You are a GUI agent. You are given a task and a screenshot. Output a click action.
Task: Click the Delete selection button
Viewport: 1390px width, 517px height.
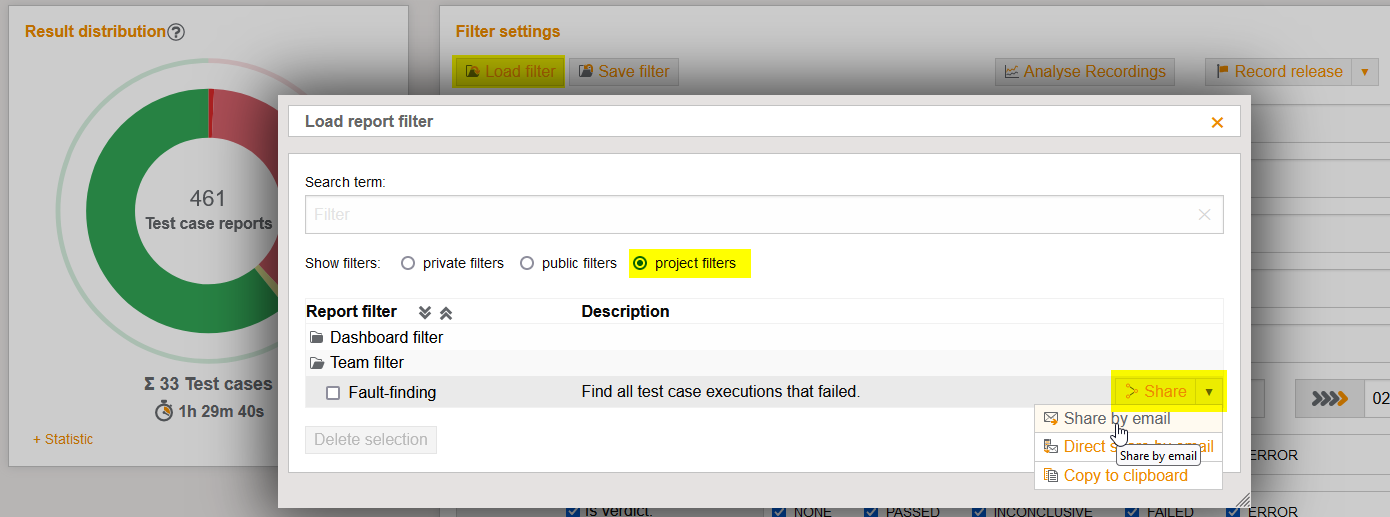[371, 439]
